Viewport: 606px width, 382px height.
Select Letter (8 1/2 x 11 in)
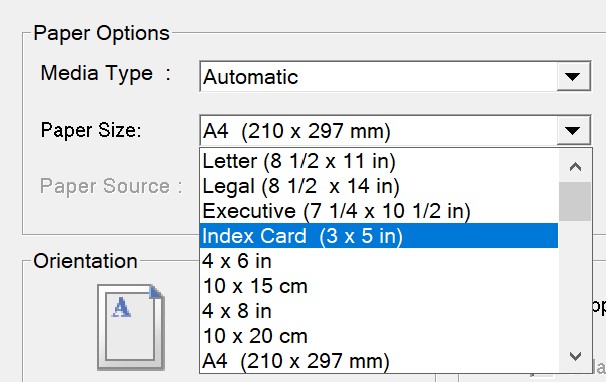379,161
